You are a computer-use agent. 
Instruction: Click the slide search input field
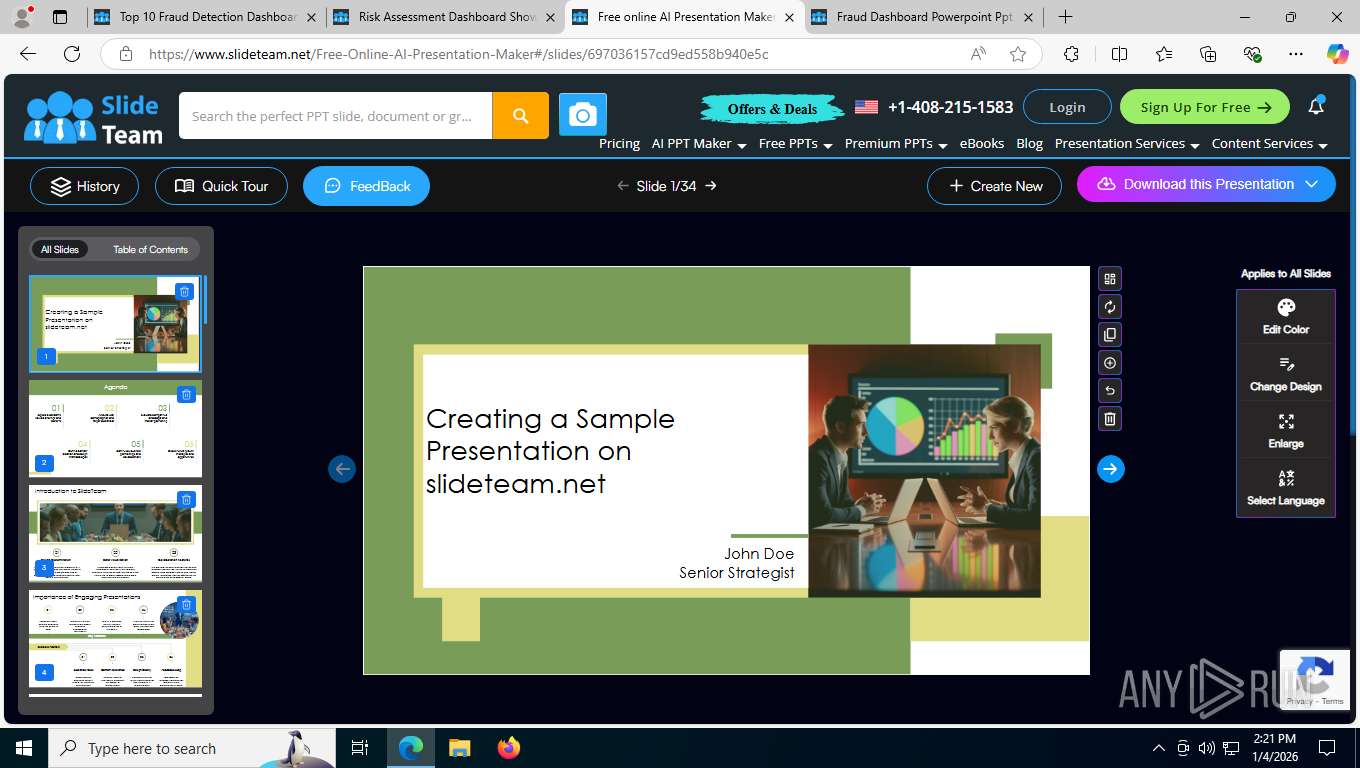335,116
